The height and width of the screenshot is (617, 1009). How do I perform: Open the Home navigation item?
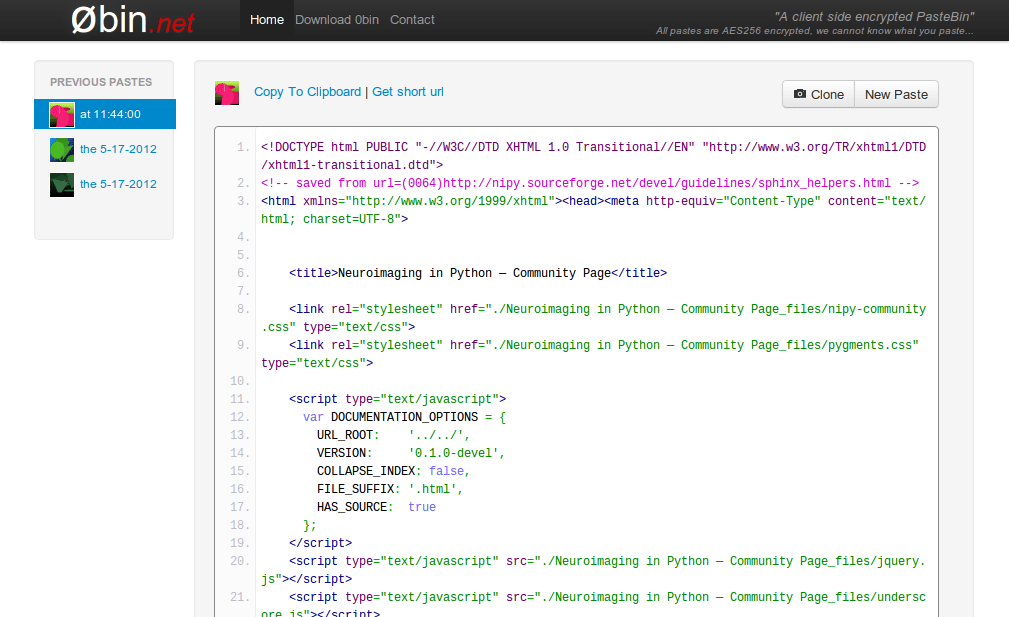(x=266, y=19)
